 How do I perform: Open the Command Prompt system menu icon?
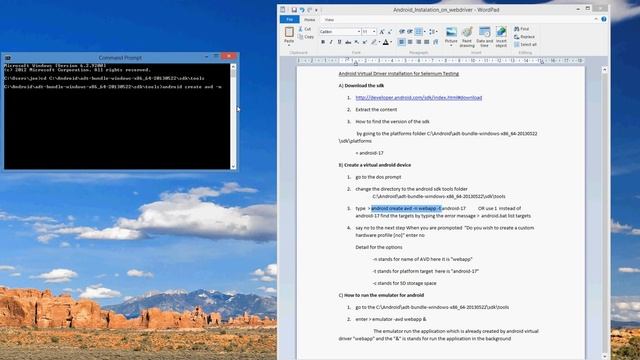click(7, 58)
